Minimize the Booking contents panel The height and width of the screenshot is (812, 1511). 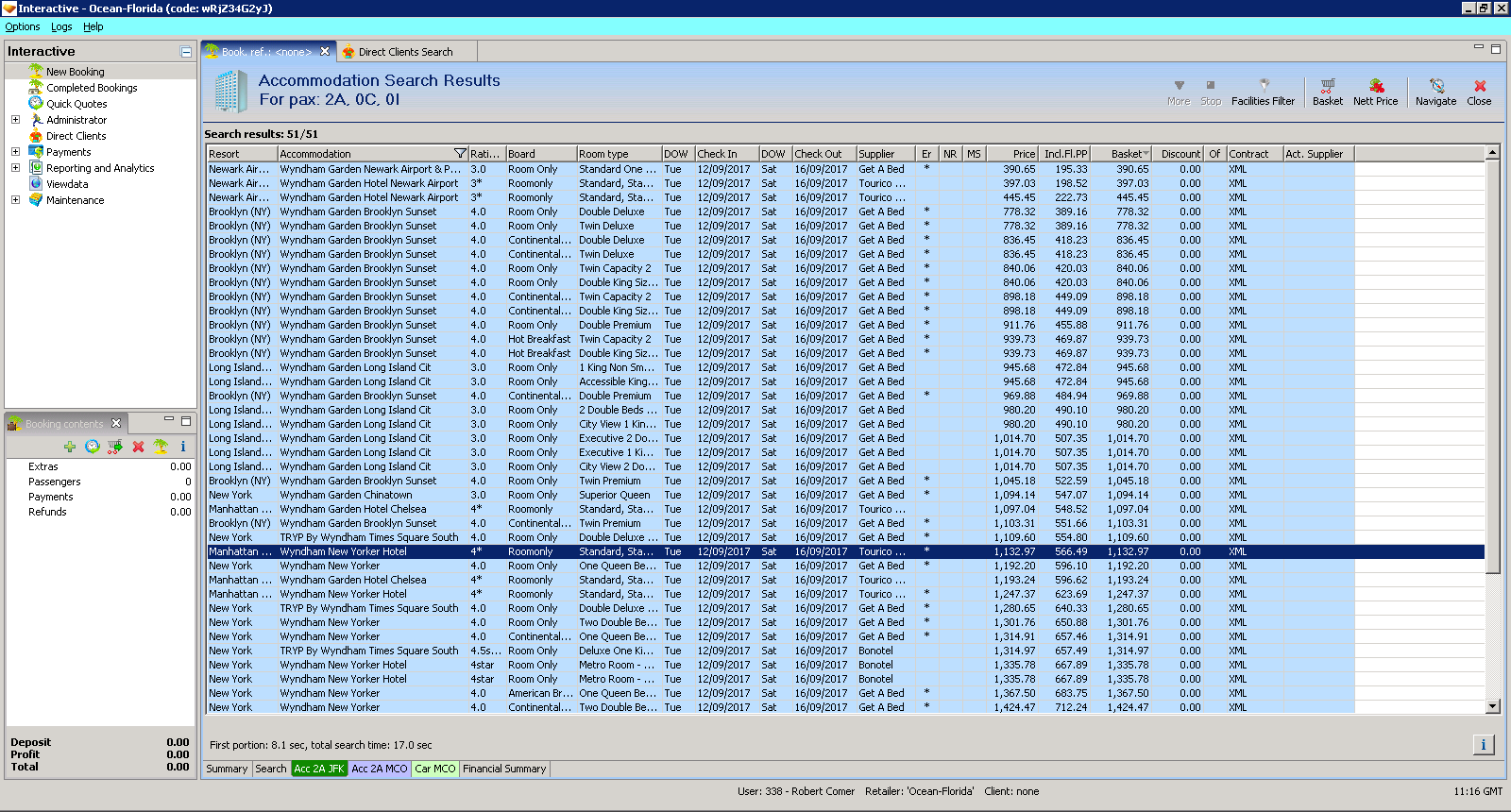[169, 420]
